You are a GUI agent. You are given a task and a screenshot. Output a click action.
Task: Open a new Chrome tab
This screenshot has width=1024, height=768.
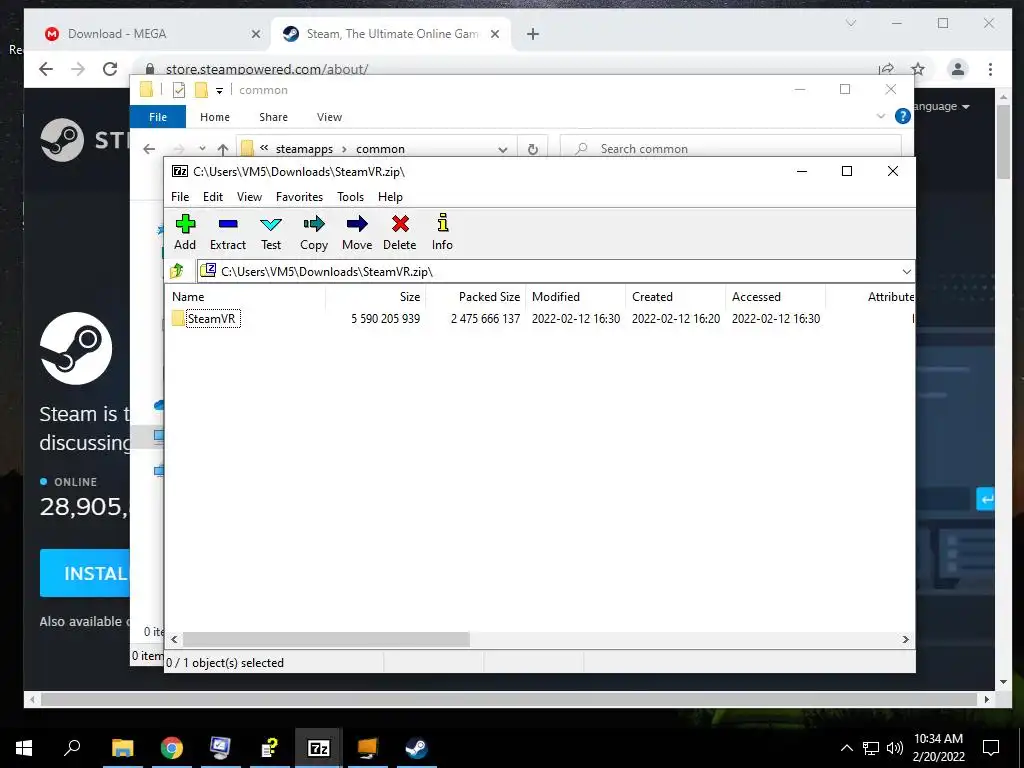(533, 34)
